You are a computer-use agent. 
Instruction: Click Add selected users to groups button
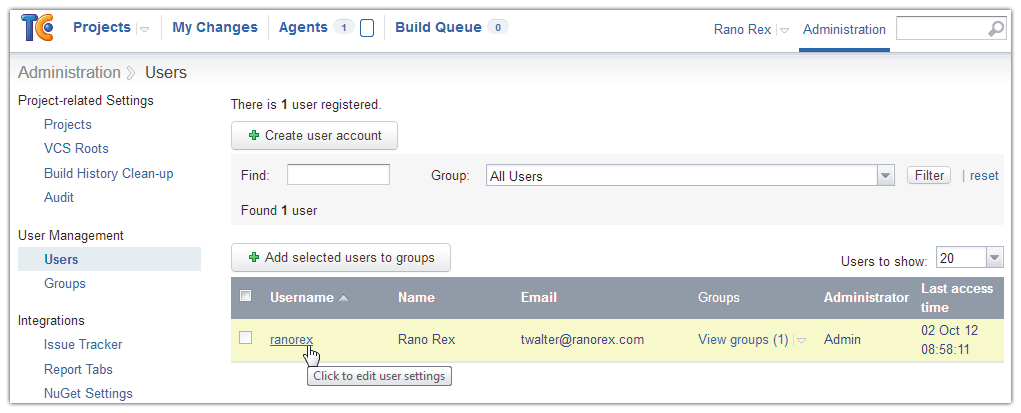[341, 257]
